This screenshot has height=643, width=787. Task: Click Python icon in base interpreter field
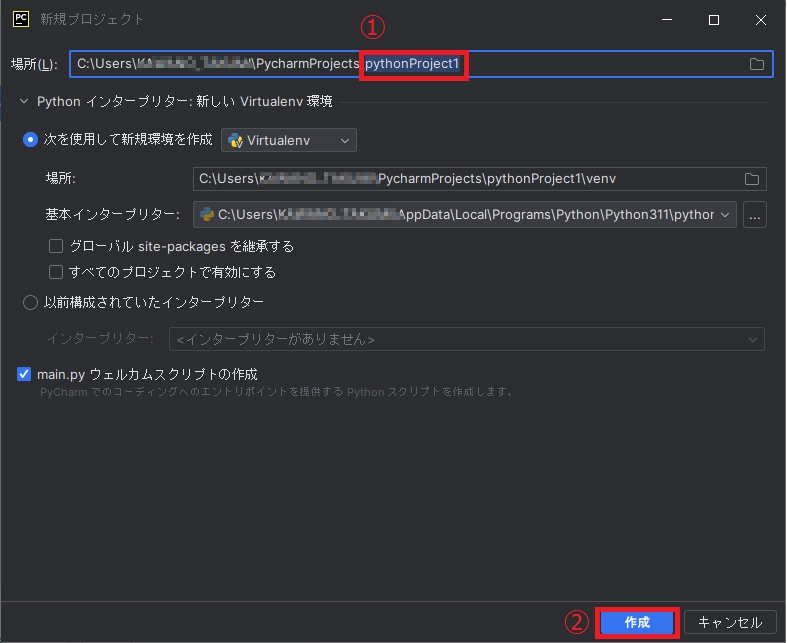[x=207, y=214]
